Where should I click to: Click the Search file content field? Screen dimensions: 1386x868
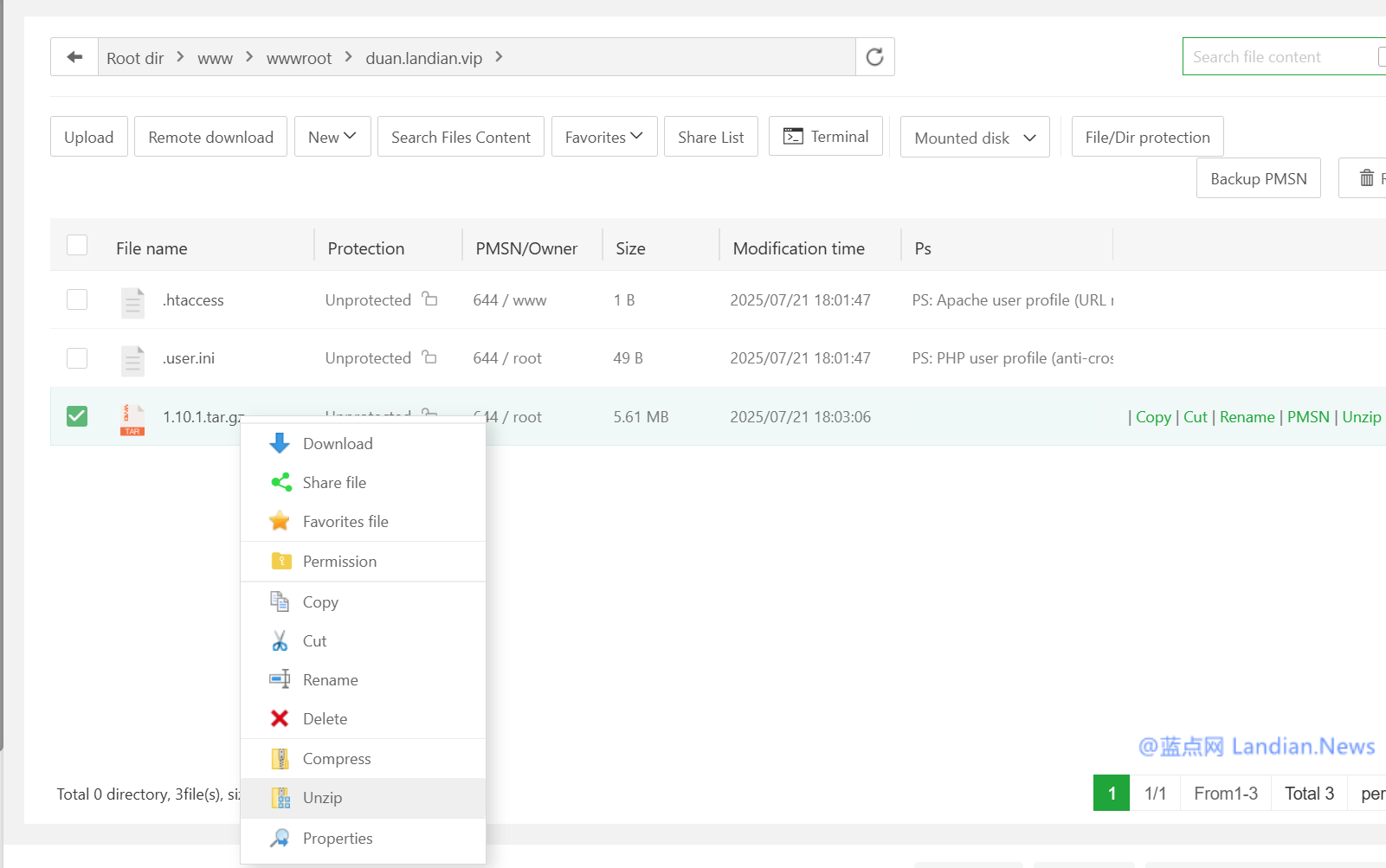(1277, 57)
